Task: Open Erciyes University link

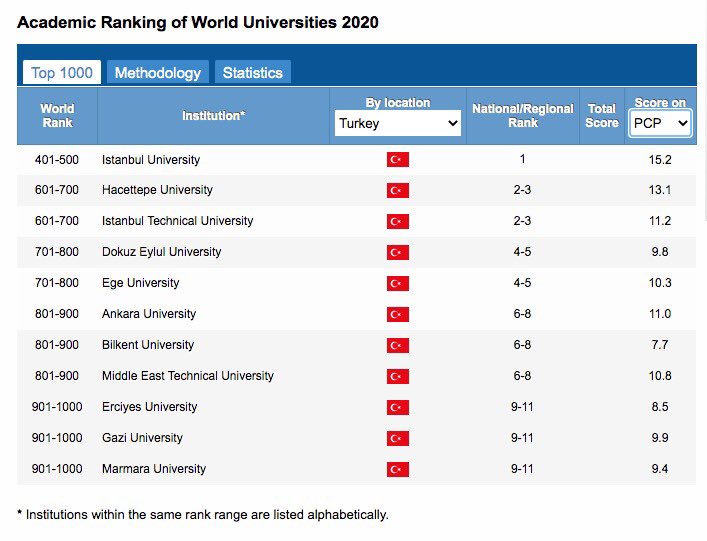Action: 149,407
